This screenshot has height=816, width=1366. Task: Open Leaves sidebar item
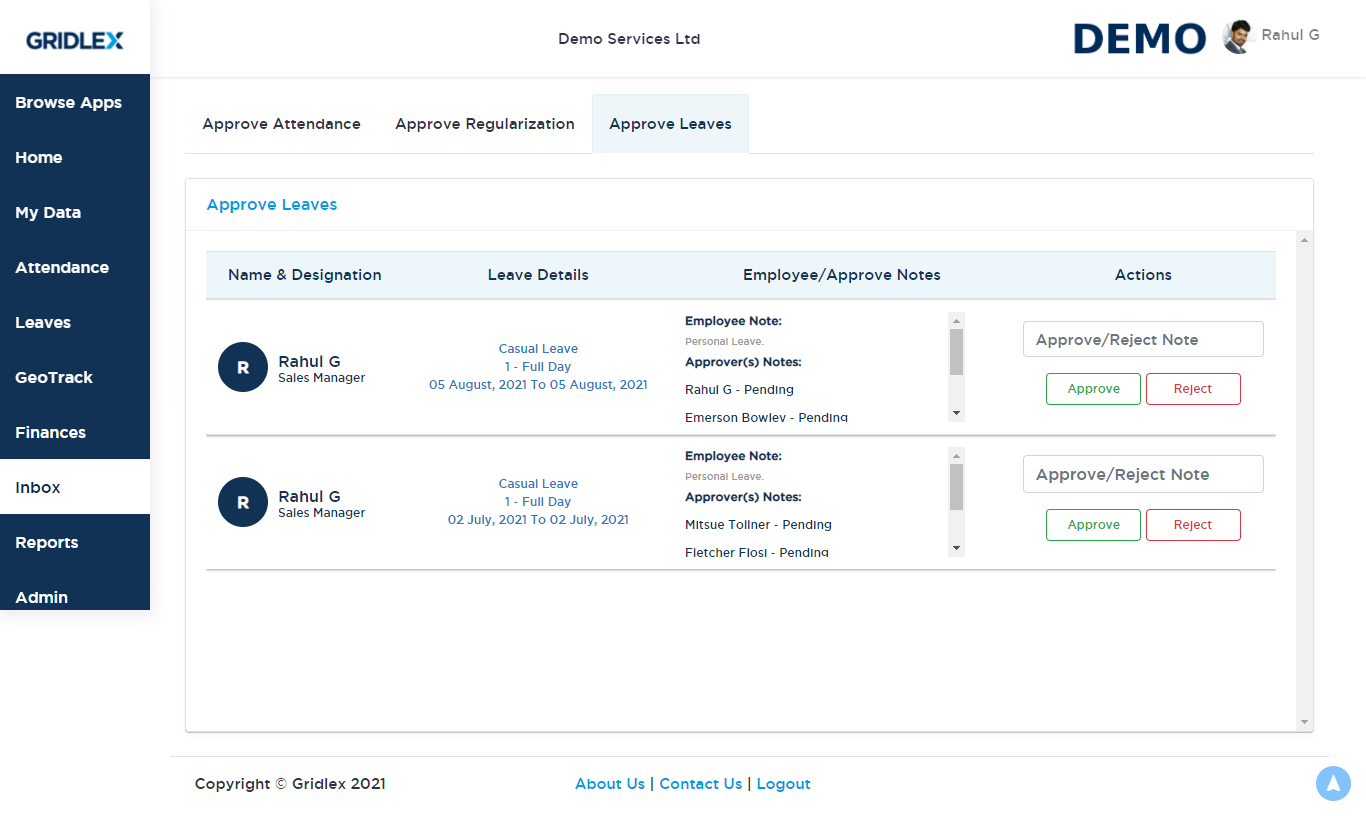coord(75,322)
